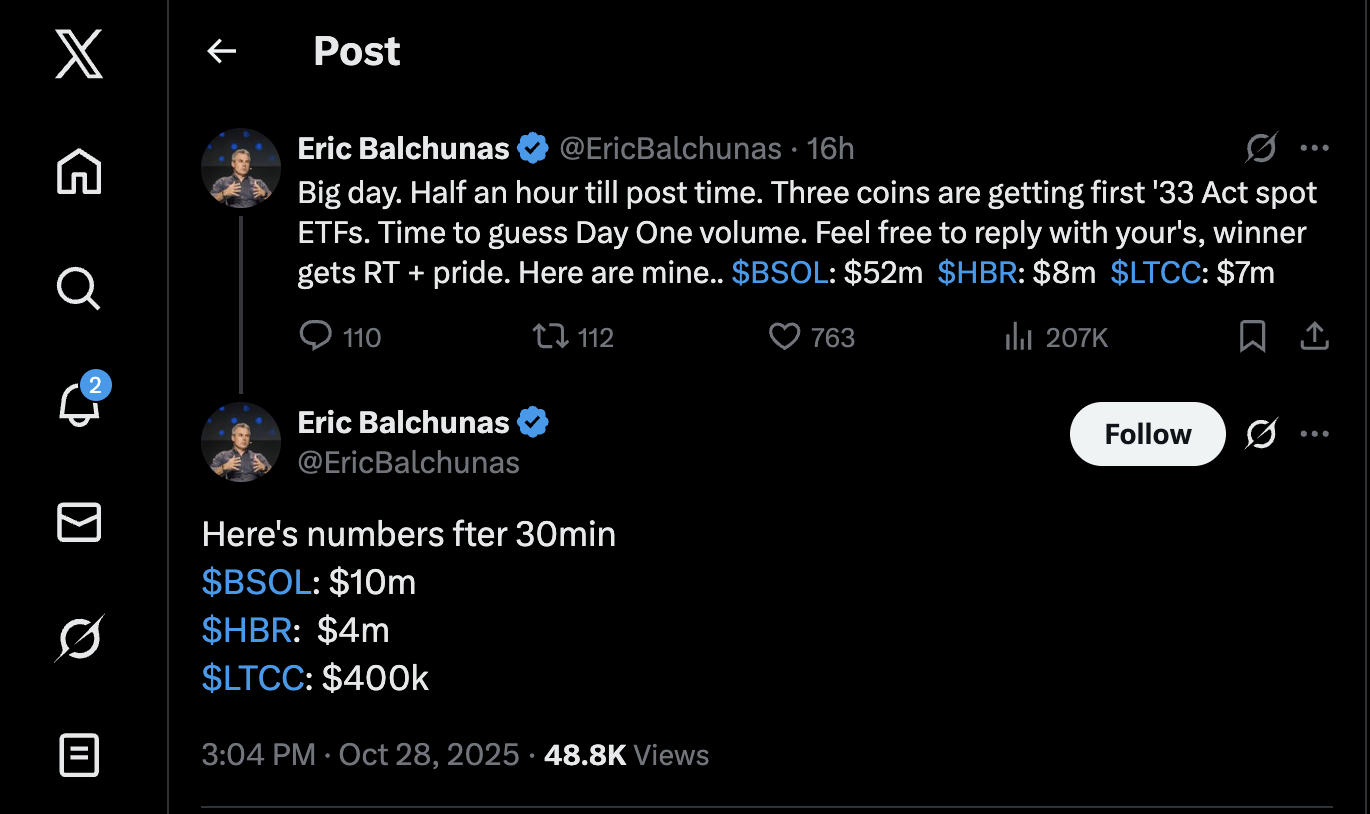Open the Lists icon in sidebar

[x=79, y=755]
